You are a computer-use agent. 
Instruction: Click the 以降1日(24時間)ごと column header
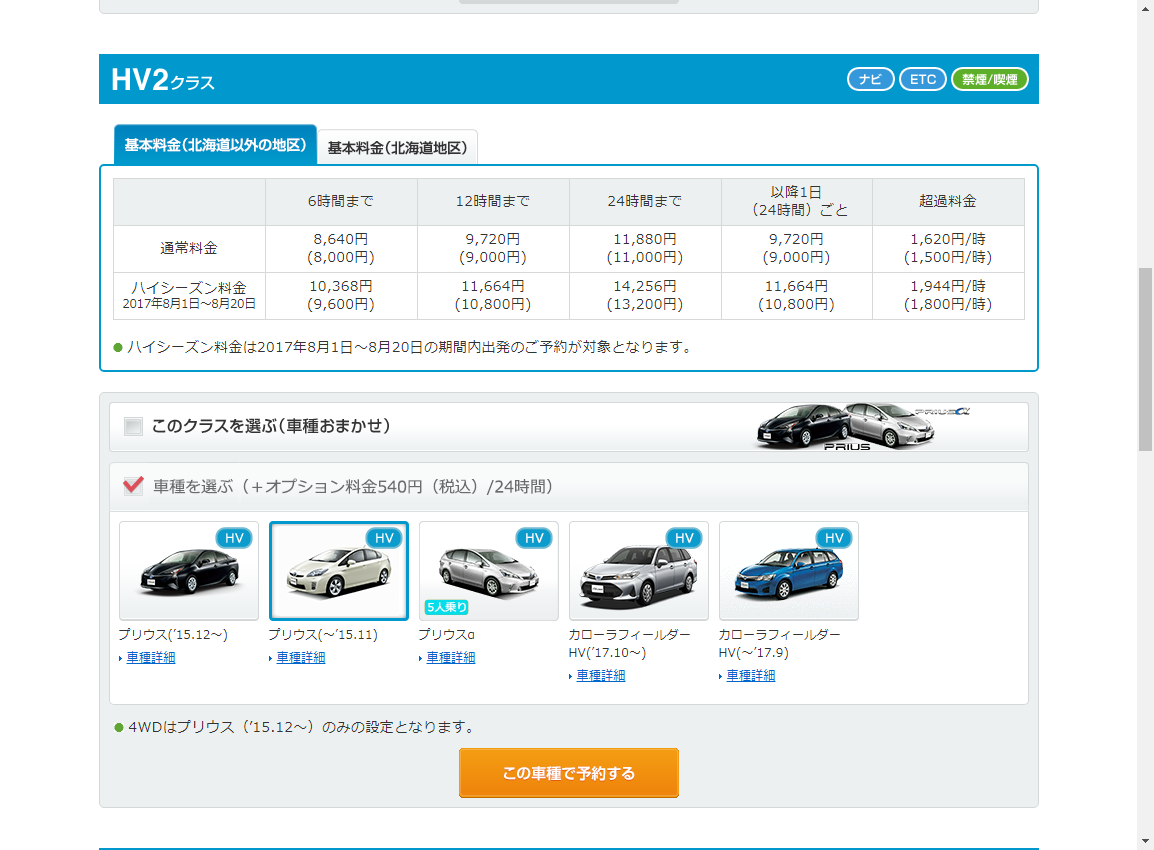[796, 201]
